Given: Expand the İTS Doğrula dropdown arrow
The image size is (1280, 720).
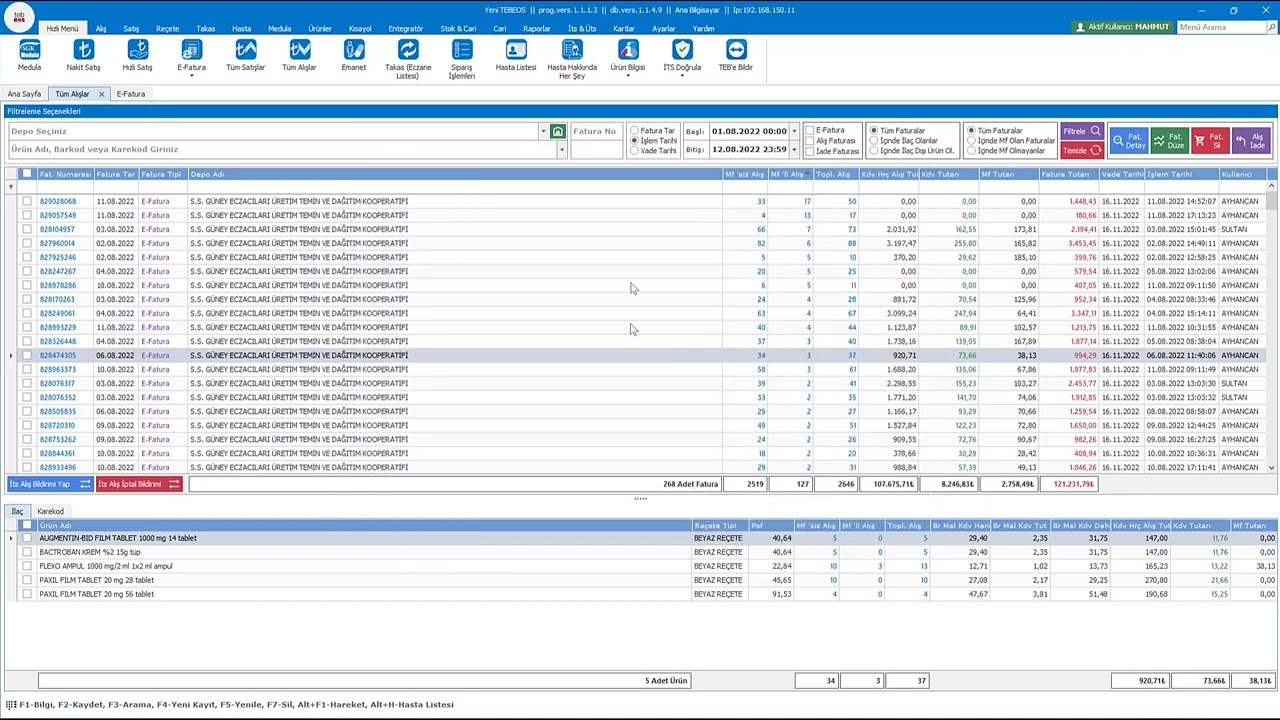Looking at the screenshot, I should [682, 76].
